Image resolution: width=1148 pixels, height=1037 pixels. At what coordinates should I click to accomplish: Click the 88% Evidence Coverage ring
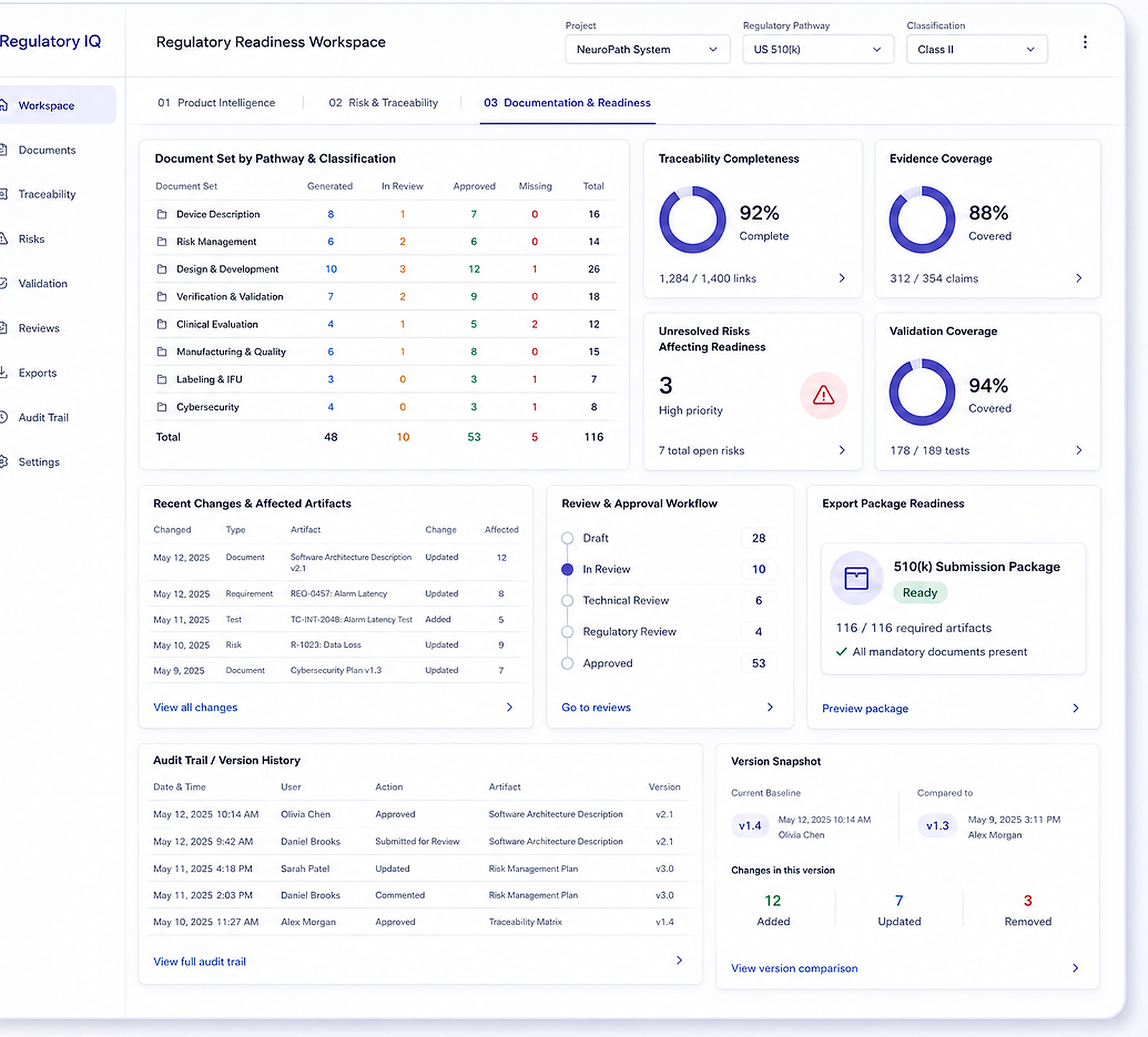coord(922,220)
